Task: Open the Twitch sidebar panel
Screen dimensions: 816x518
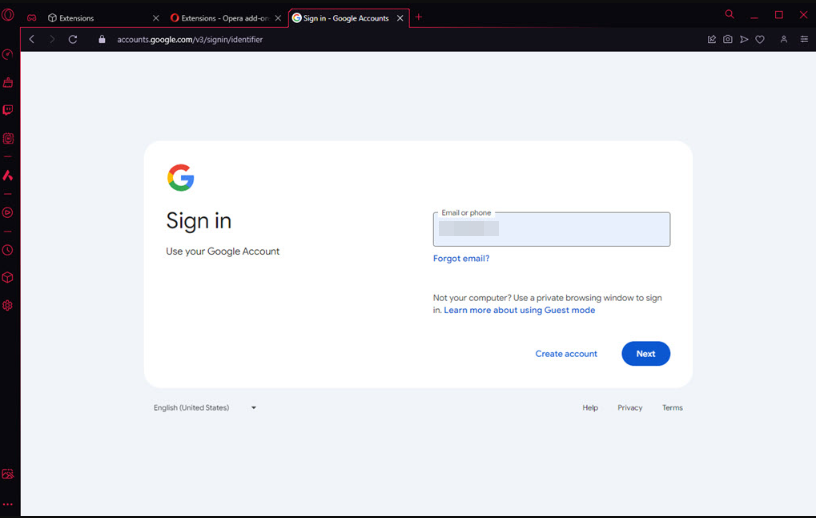Action: pos(8,110)
